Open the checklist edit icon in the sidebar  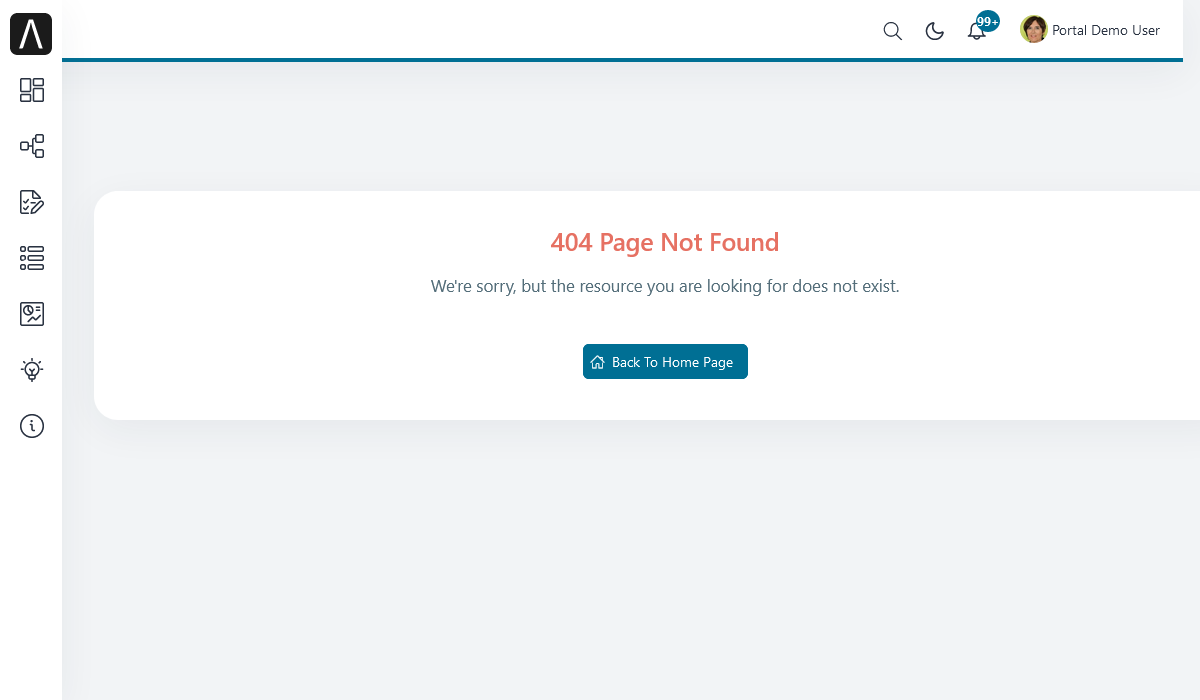(32, 202)
